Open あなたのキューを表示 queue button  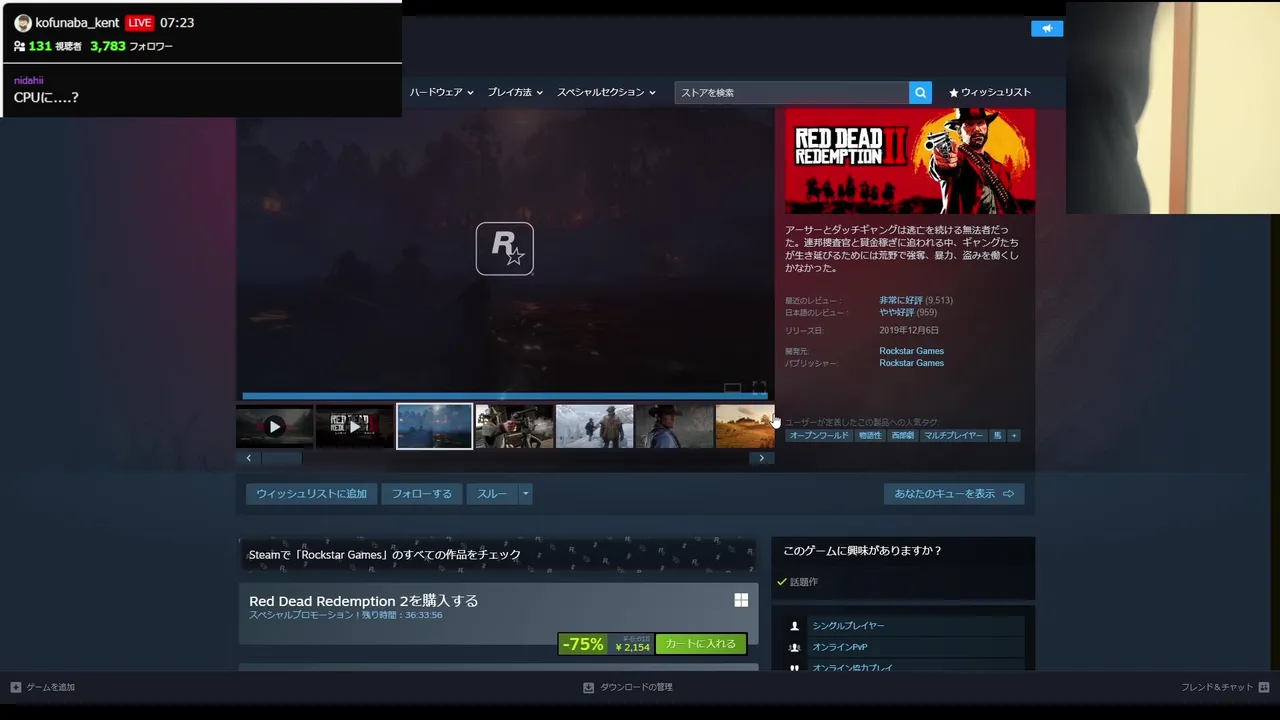click(x=954, y=494)
